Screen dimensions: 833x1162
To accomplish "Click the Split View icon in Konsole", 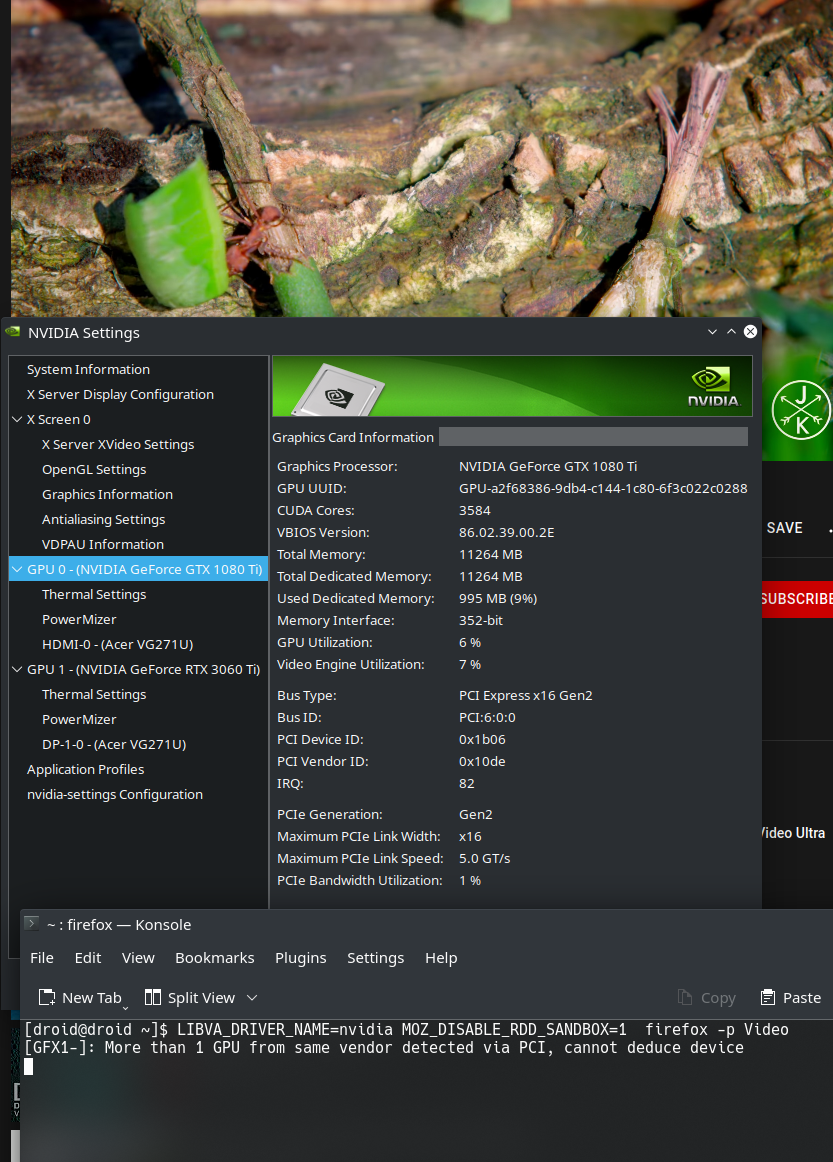I will tap(153, 997).
